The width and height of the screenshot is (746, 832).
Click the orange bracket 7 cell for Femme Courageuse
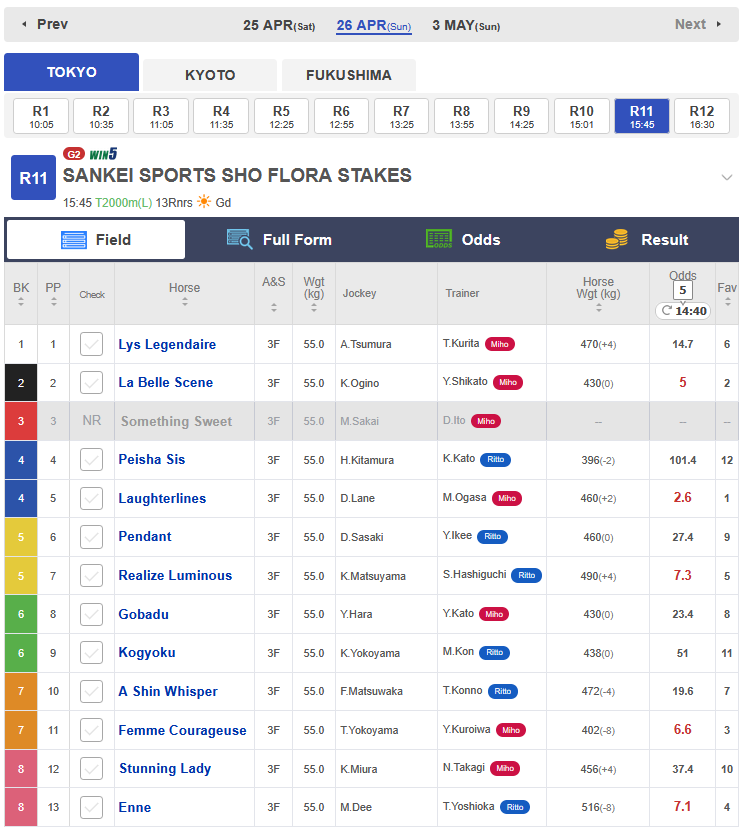[21, 730]
